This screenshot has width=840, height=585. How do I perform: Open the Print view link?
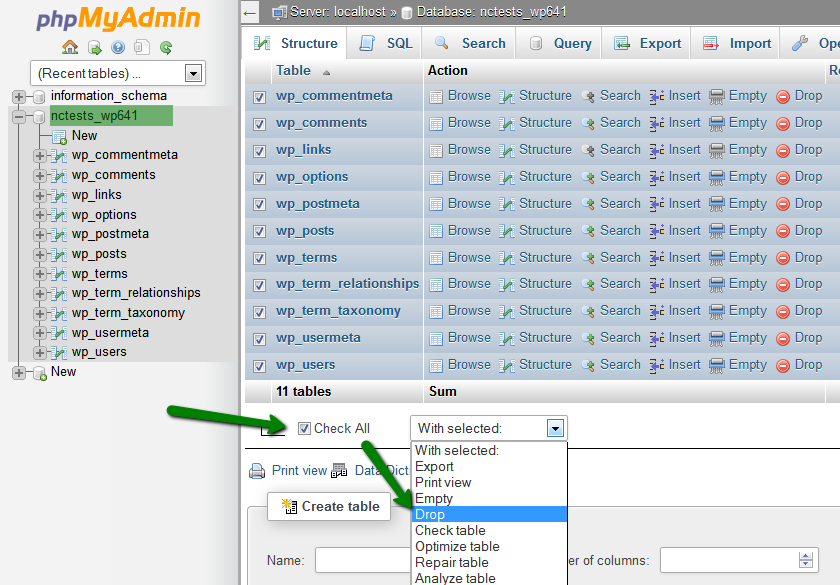(x=298, y=470)
